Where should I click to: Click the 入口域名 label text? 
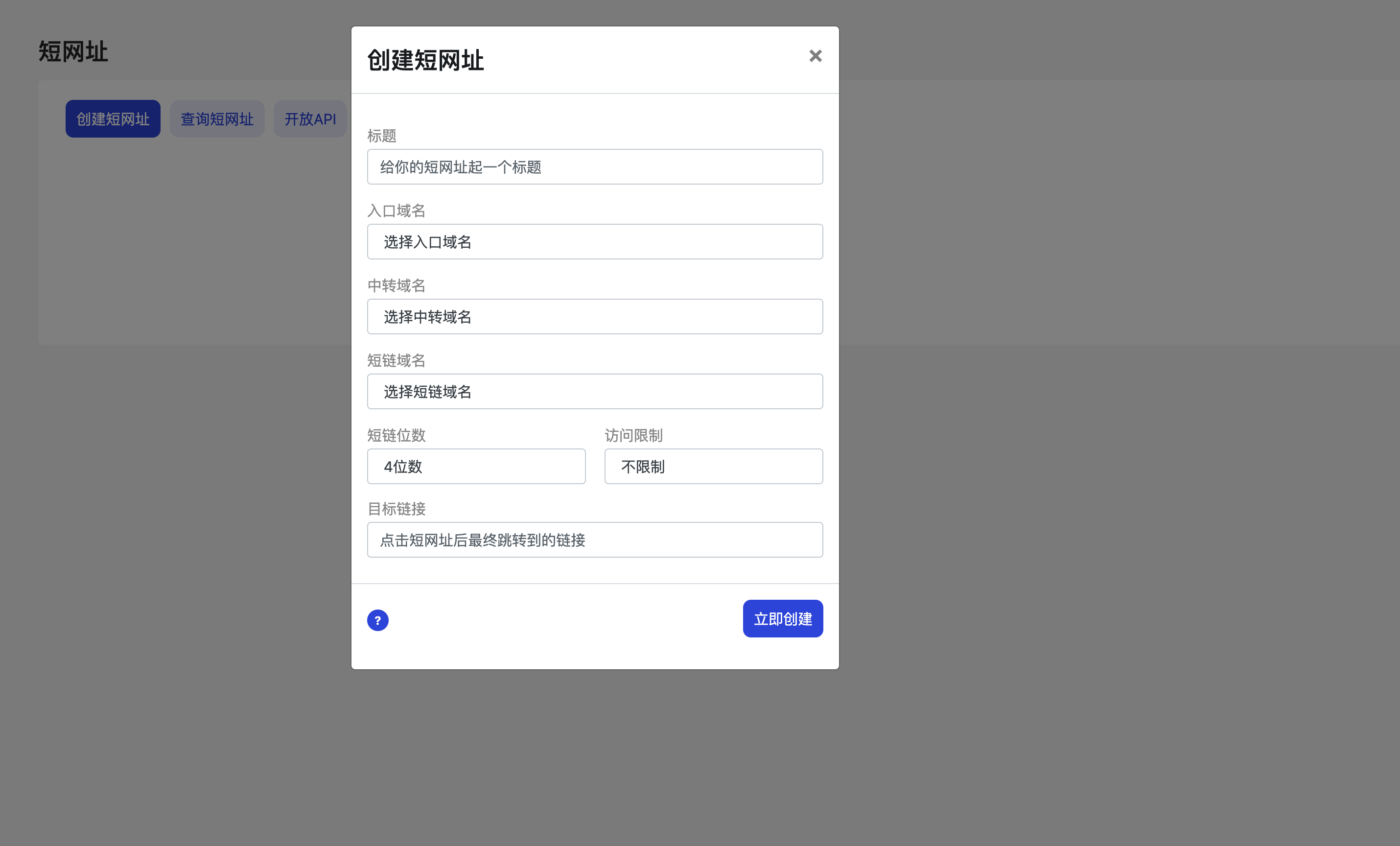pos(397,211)
